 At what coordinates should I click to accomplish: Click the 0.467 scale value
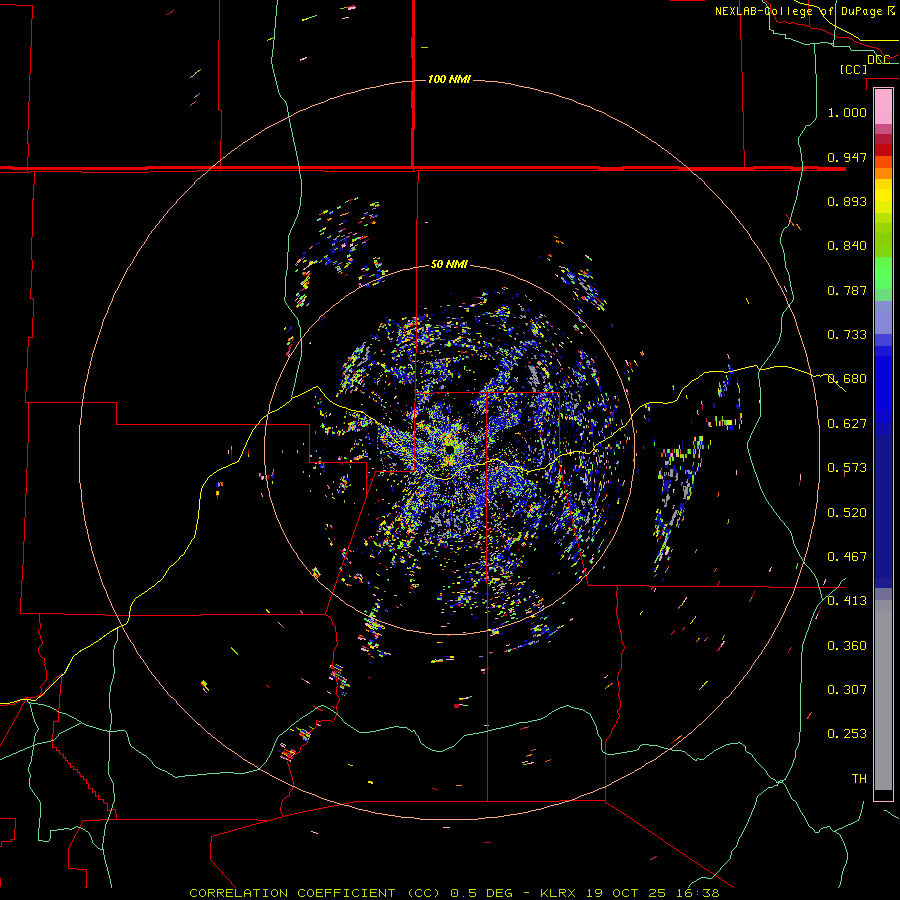(847, 556)
